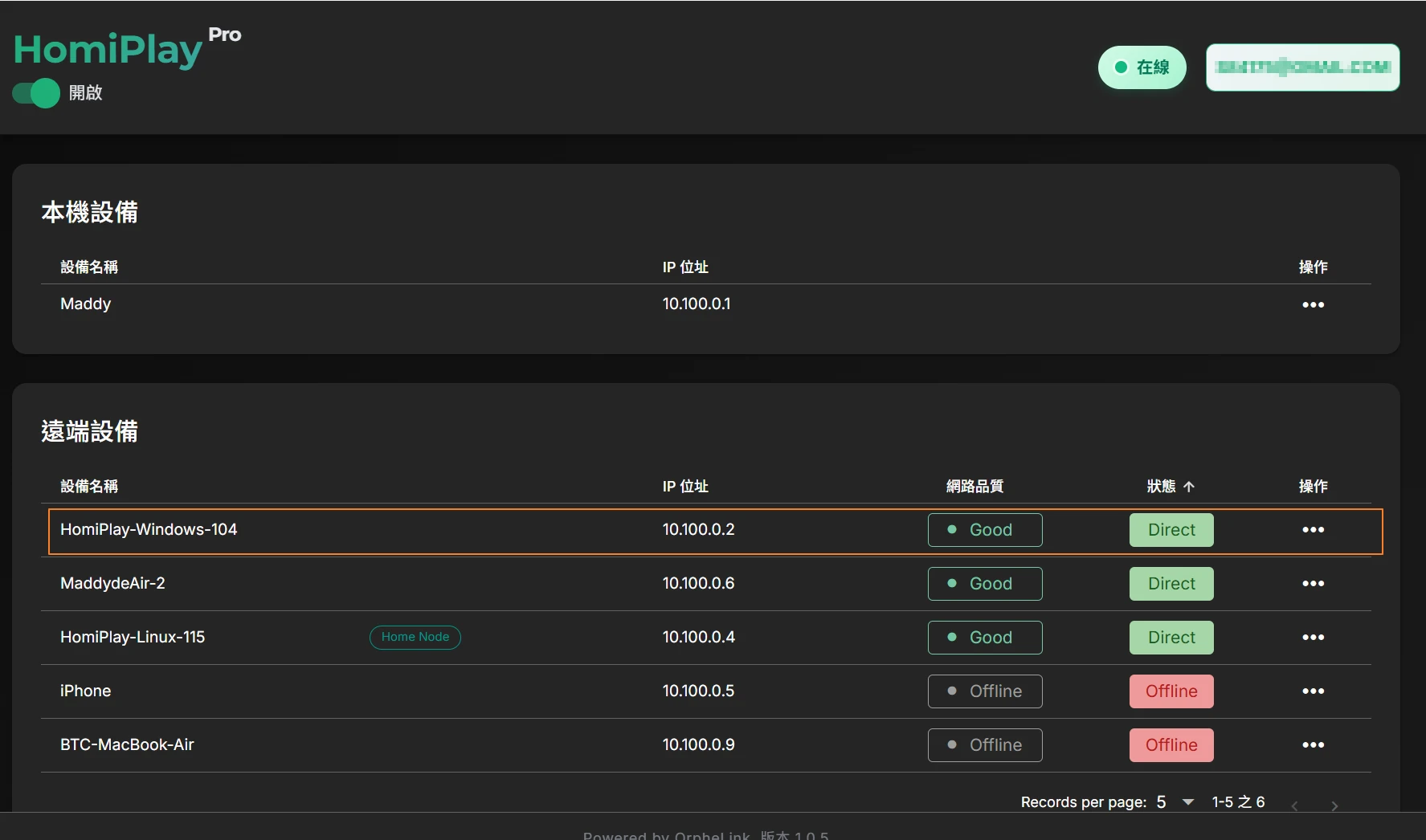Click the previous page arrow

(x=1294, y=805)
